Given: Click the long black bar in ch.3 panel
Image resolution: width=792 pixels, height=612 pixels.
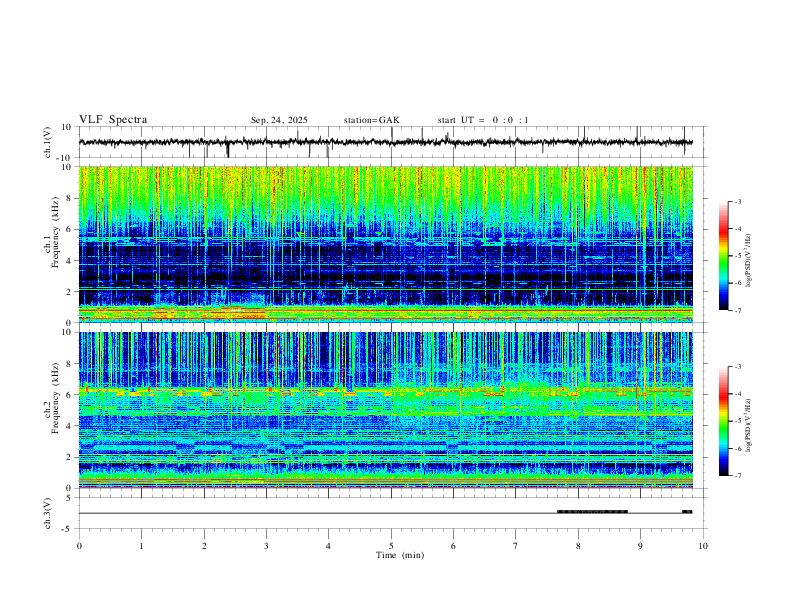Looking at the screenshot, I should (592, 512).
